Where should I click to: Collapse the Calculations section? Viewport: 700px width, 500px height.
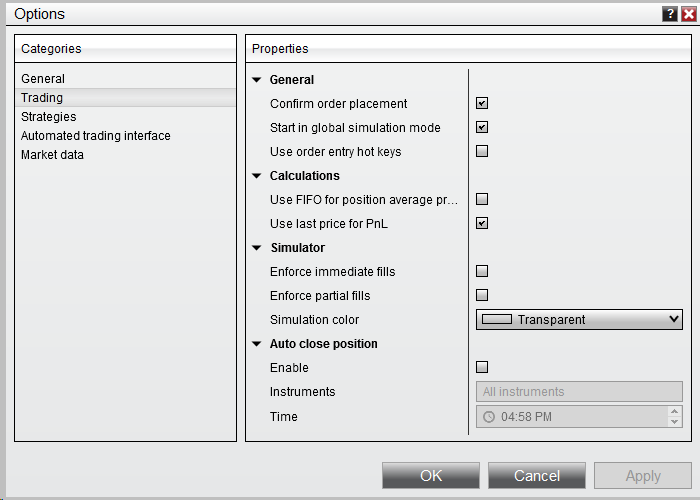pos(257,176)
